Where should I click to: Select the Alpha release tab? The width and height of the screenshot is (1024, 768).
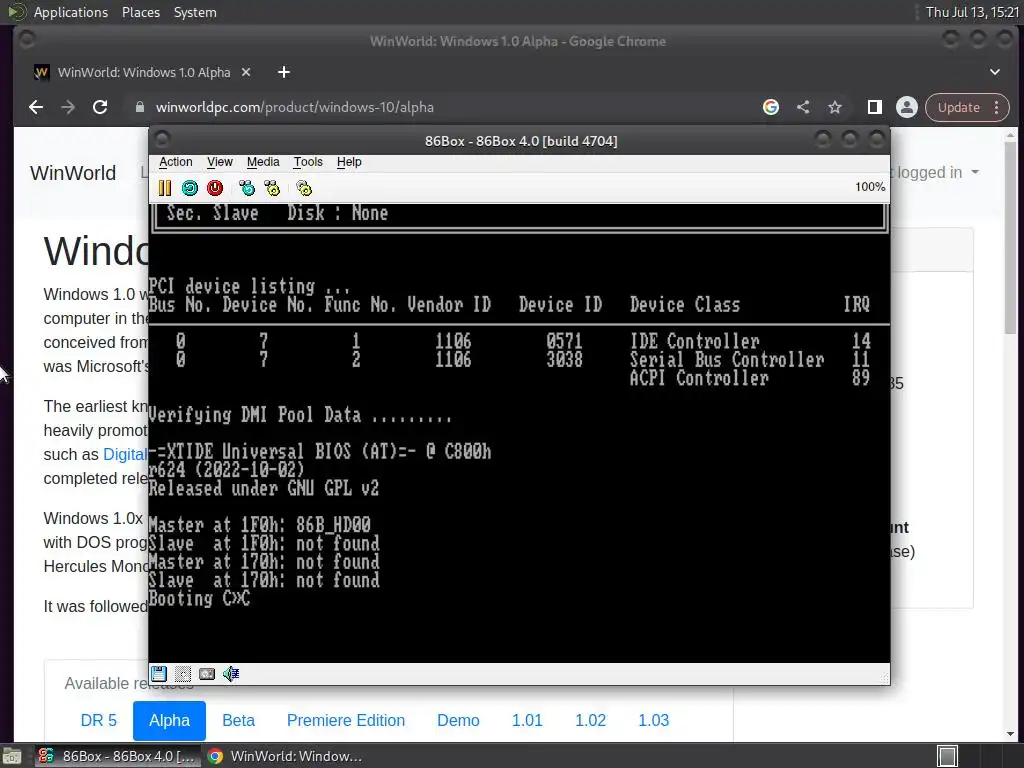[x=169, y=720]
